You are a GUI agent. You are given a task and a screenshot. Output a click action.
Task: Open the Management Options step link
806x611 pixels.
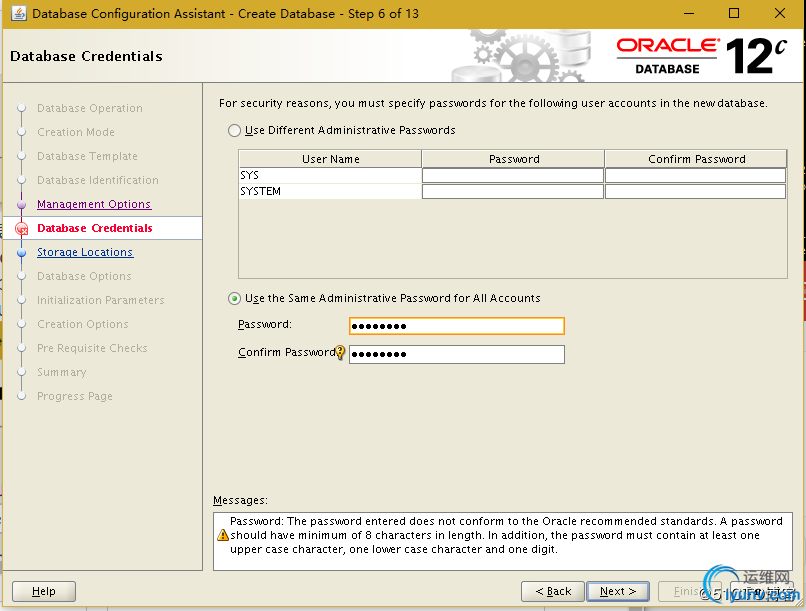(94, 204)
